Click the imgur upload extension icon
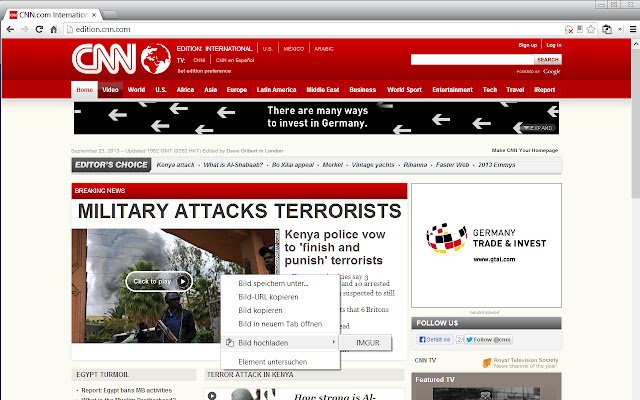640x400 pixels. [607, 29]
